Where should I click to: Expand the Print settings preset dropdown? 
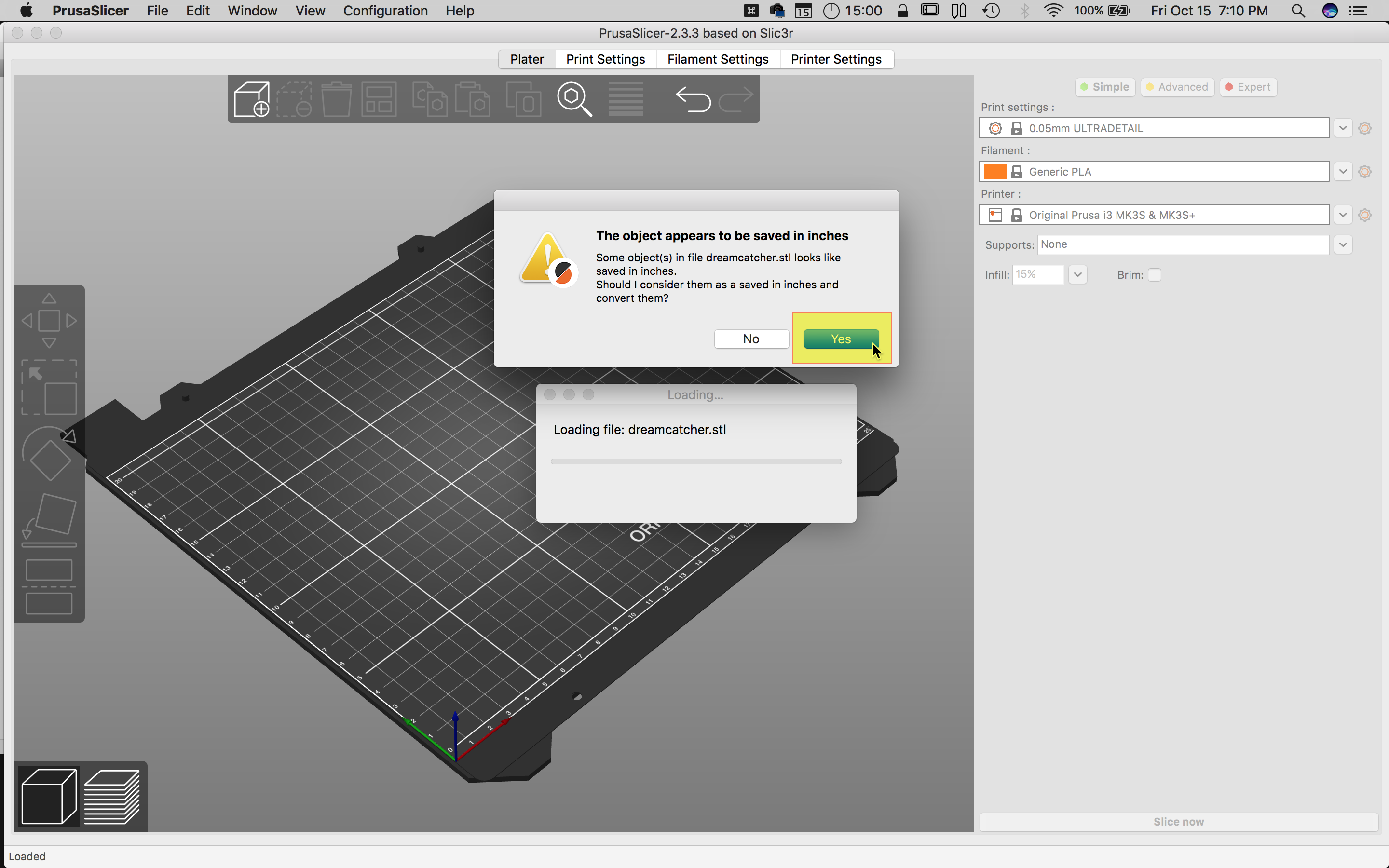point(1343,128)
